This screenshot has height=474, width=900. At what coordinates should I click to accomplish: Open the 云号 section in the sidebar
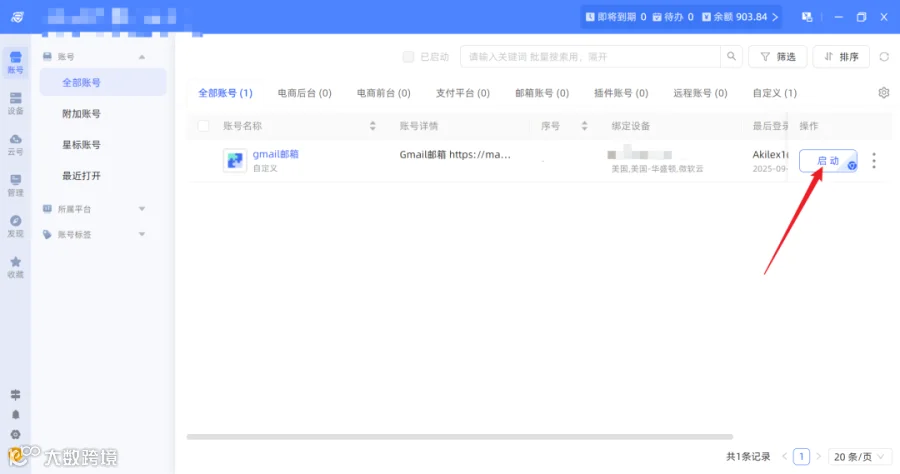[x=15, y=145]
